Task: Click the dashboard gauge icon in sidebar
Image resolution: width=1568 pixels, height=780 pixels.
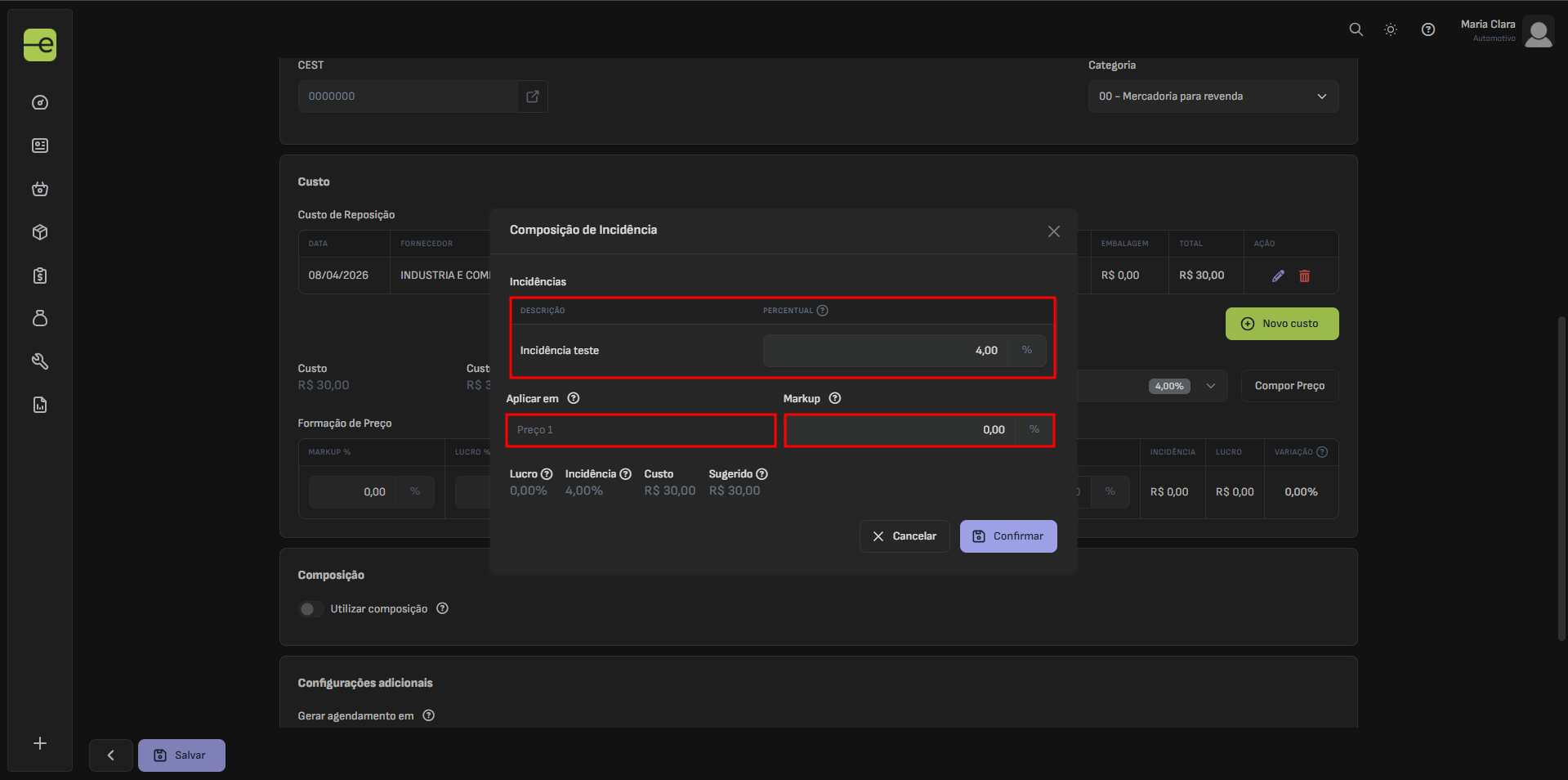Action: tap(40, 103)
